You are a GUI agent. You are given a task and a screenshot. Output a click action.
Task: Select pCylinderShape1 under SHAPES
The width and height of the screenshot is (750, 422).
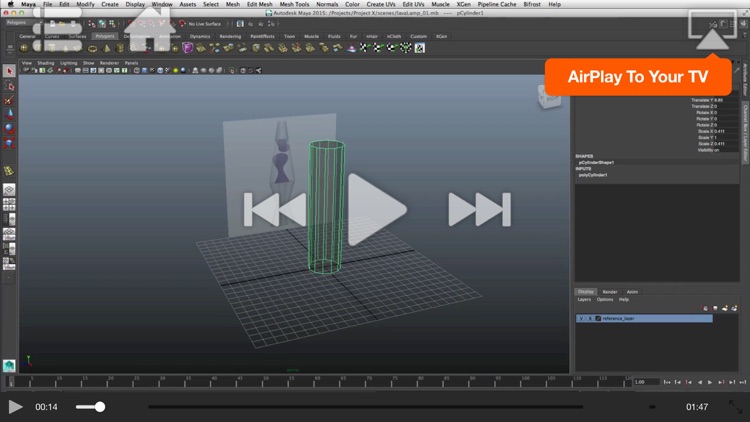tap(596, 163)
